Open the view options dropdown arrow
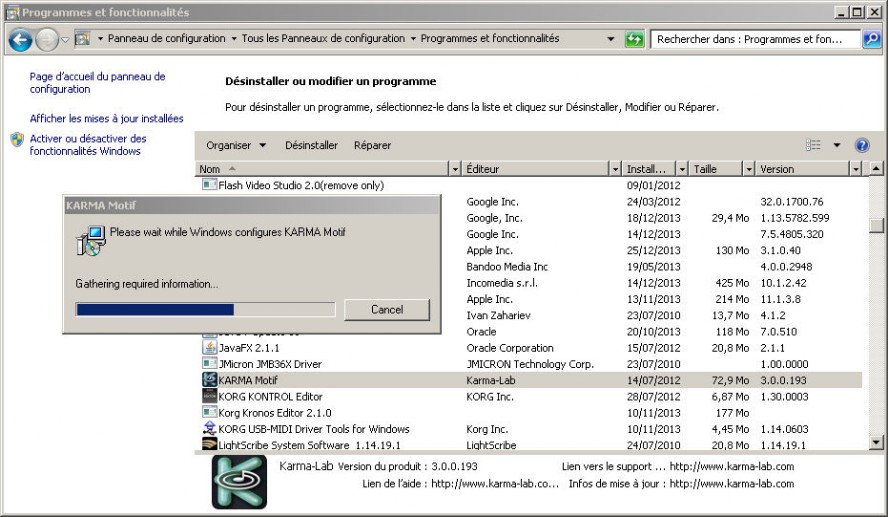Image resolution: width=888 pixels, height=517 pixels. click(x=837, y=145)
